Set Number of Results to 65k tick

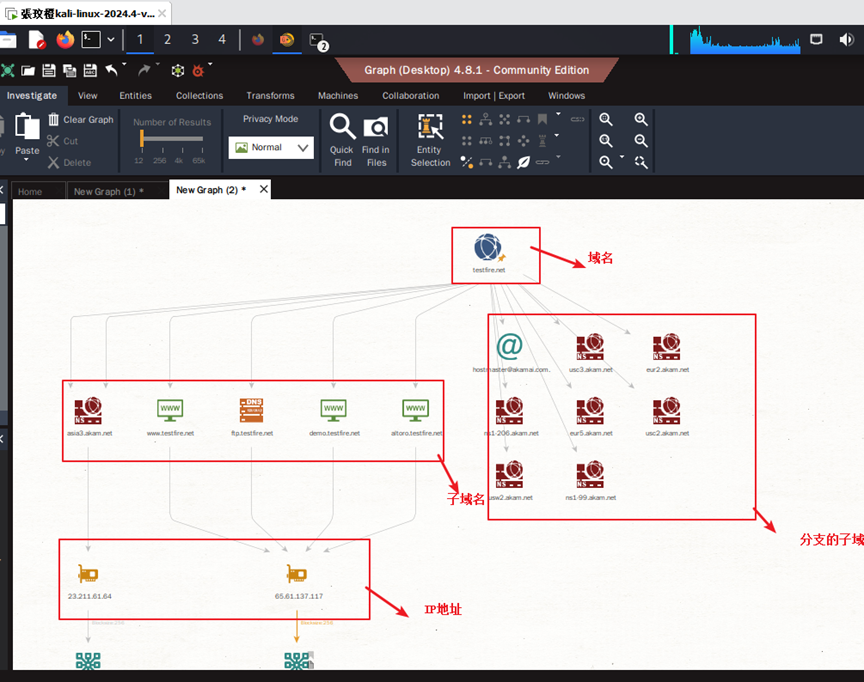(x=199, y=160)
